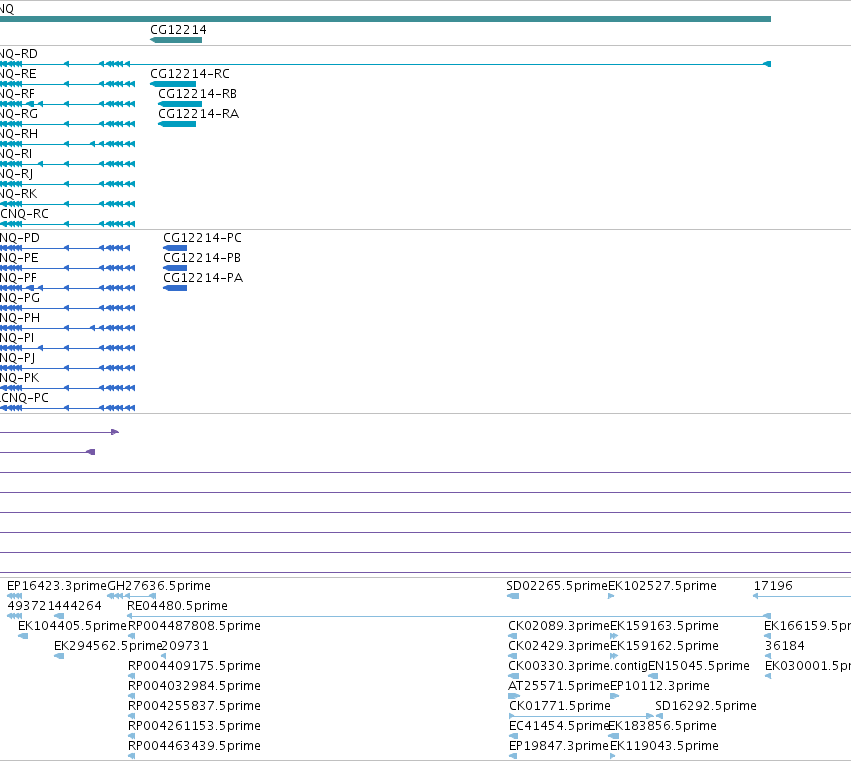Select the CNQ-PC protein label
Viewport: 851px width, 761px height.
pos(24,398)
